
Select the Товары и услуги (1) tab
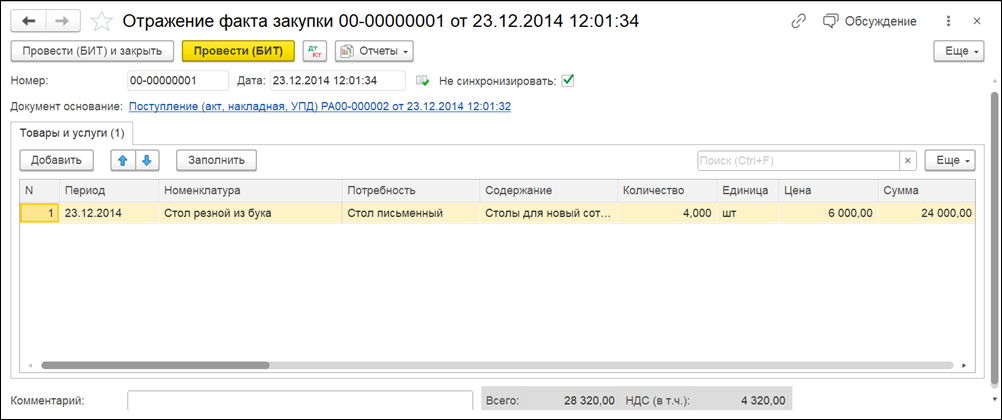72,134
